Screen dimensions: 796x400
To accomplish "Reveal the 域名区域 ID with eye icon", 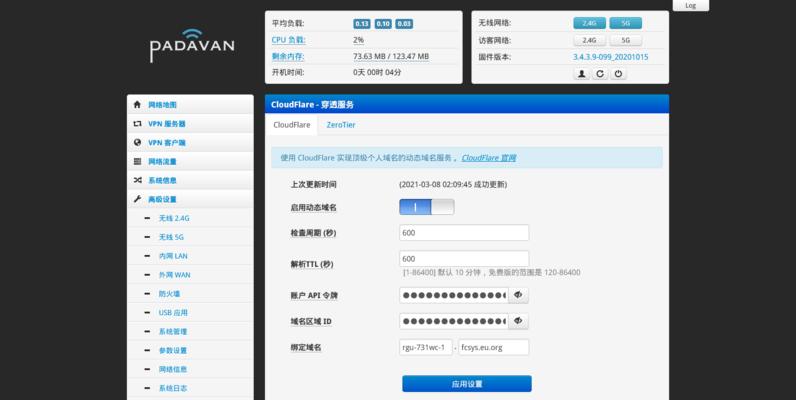I will pyautogui.click(x=518, y=321).
